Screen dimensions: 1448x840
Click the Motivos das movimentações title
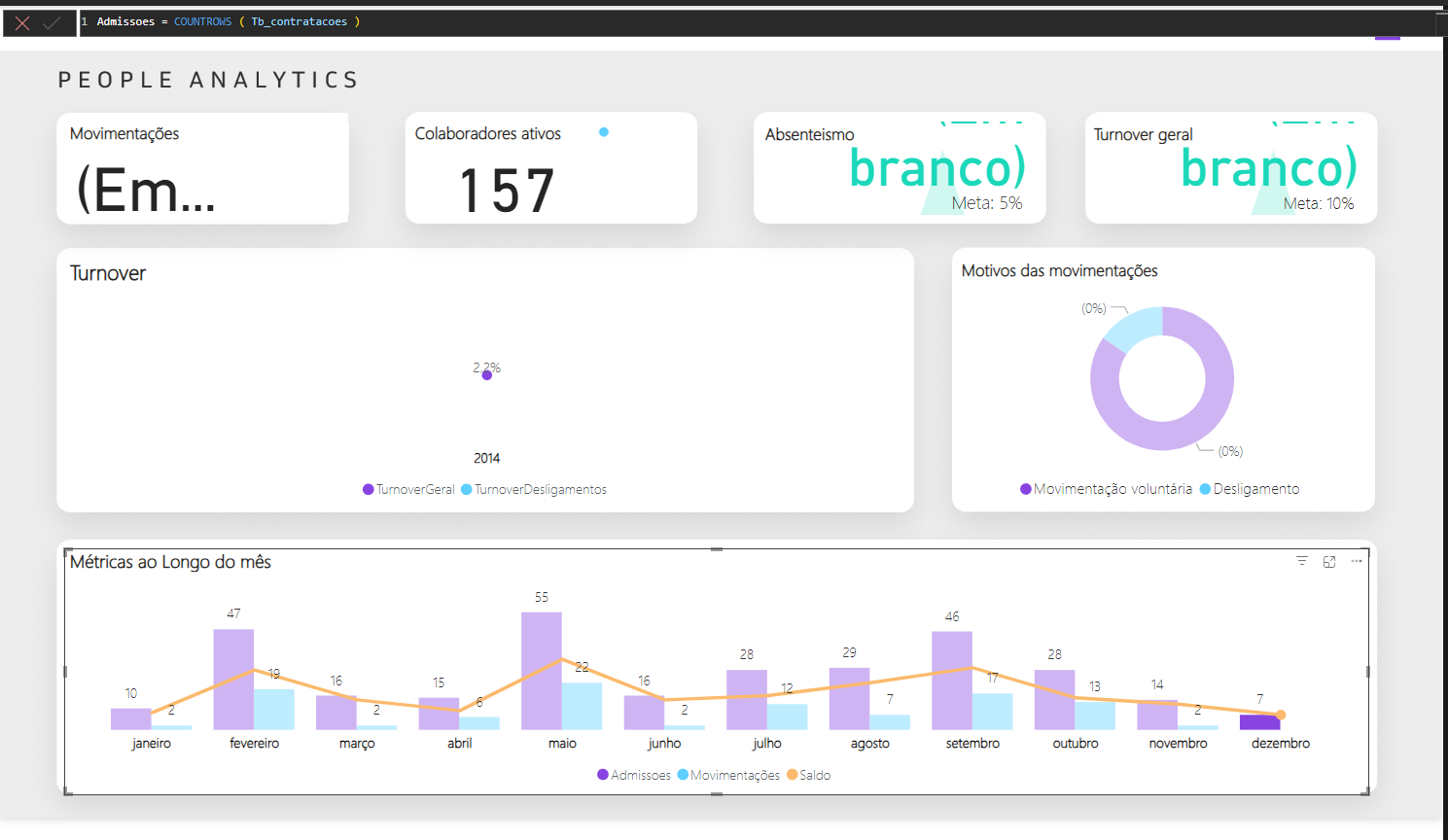(x=1060, y=271)
